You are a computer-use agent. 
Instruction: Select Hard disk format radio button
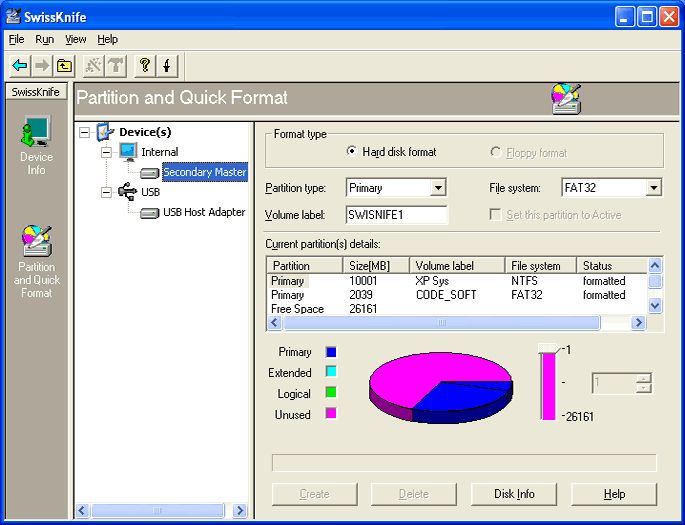coord(351,152)
